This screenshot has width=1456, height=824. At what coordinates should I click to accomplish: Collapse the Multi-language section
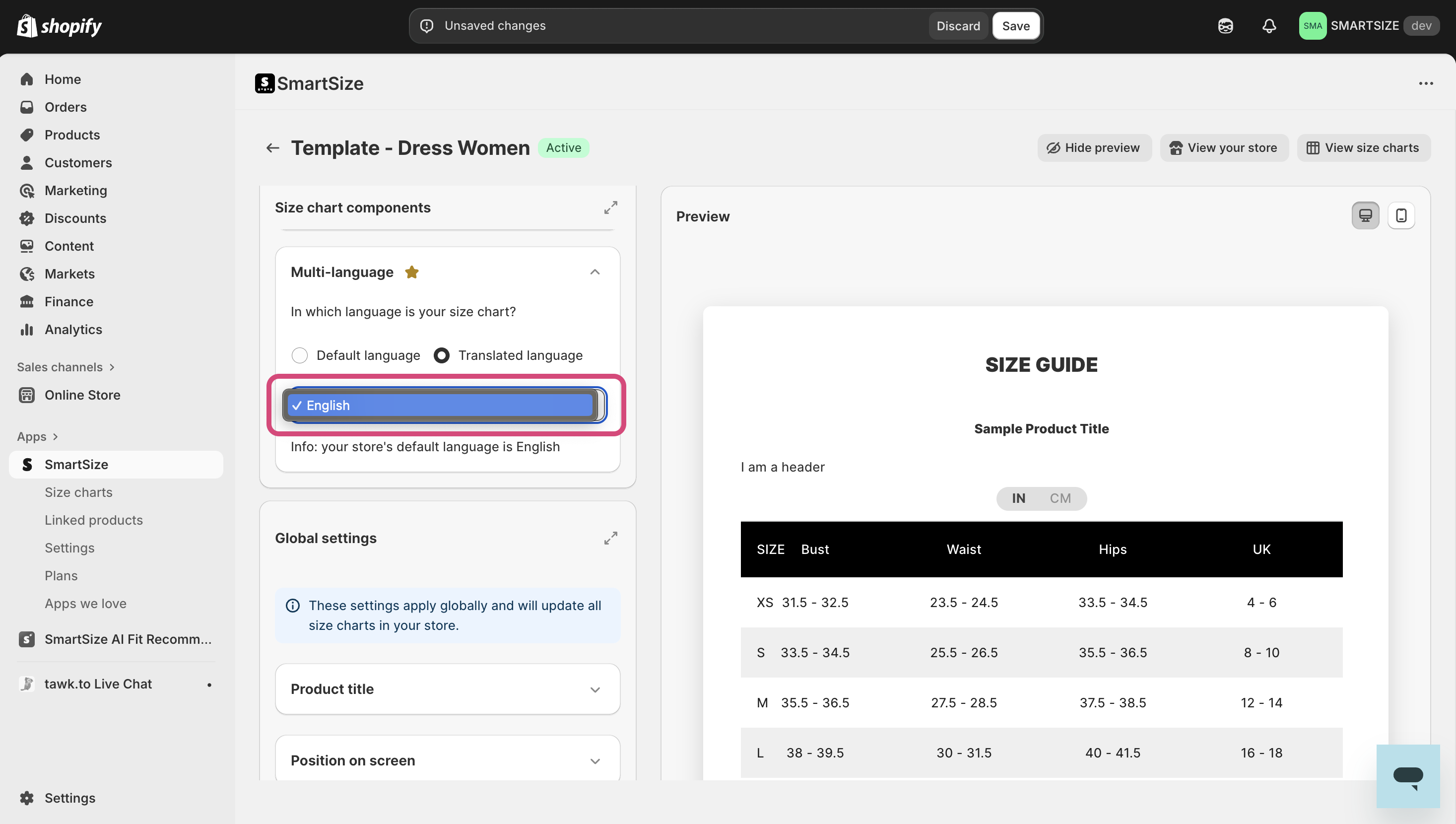click(595, 272)
